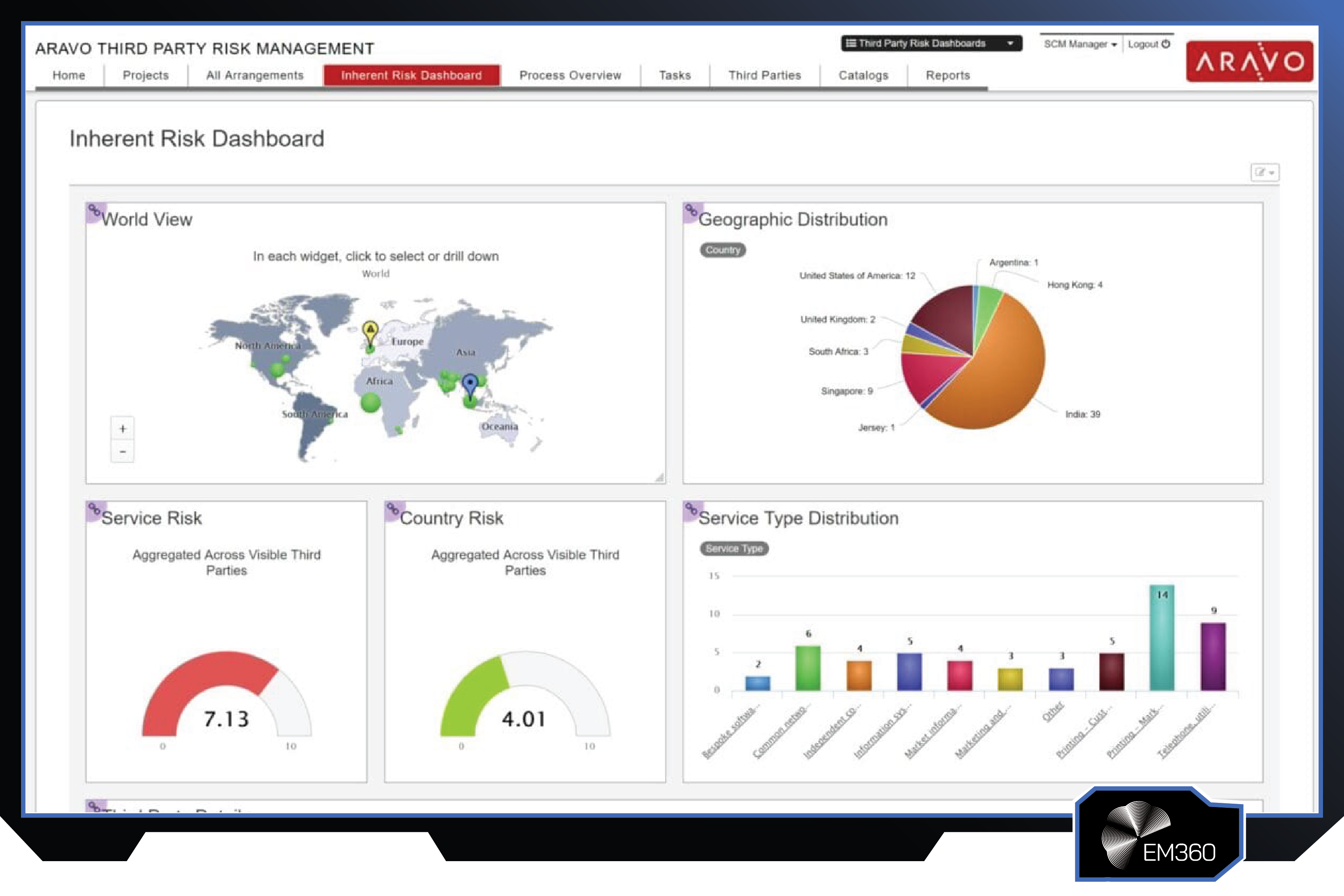
Task: Click the Geographic Distribution widget link icon
Action: (691, 211)
